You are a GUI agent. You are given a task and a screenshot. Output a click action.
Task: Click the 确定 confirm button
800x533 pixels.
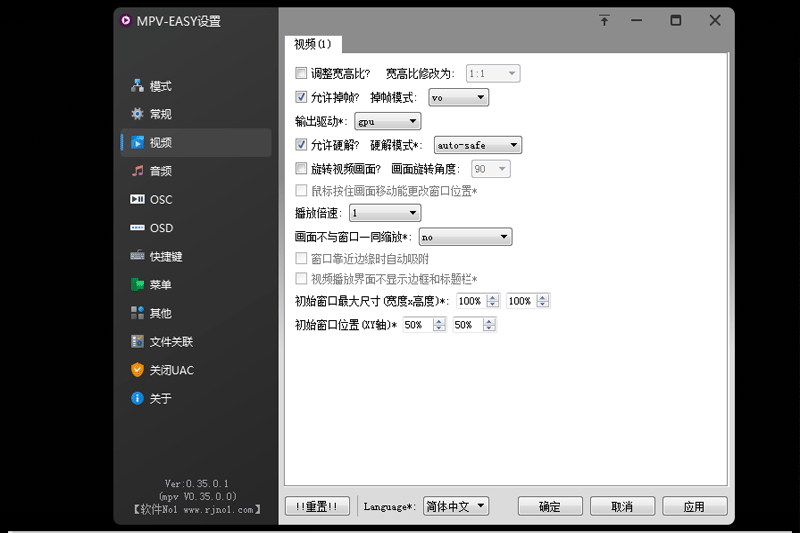pyautogui.click(x=549, y=506)
